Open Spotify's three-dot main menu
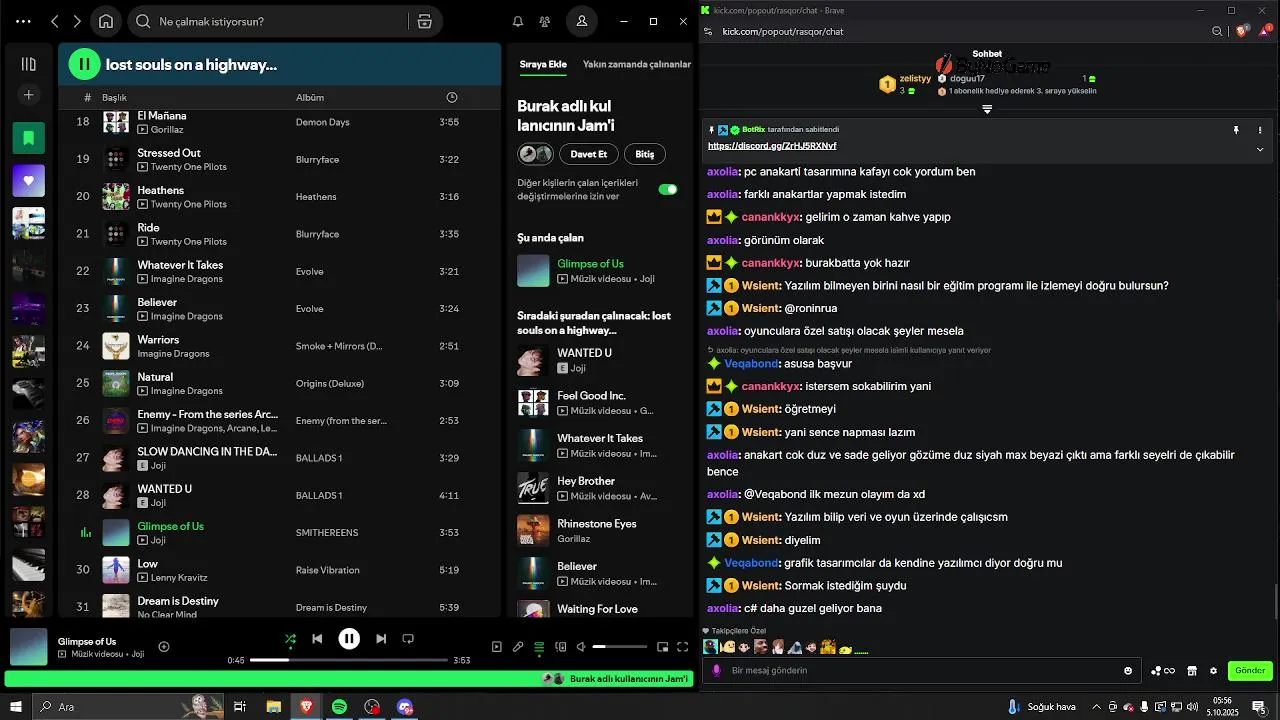Screen dimensions: 1280x720 [x=24, y=21]
